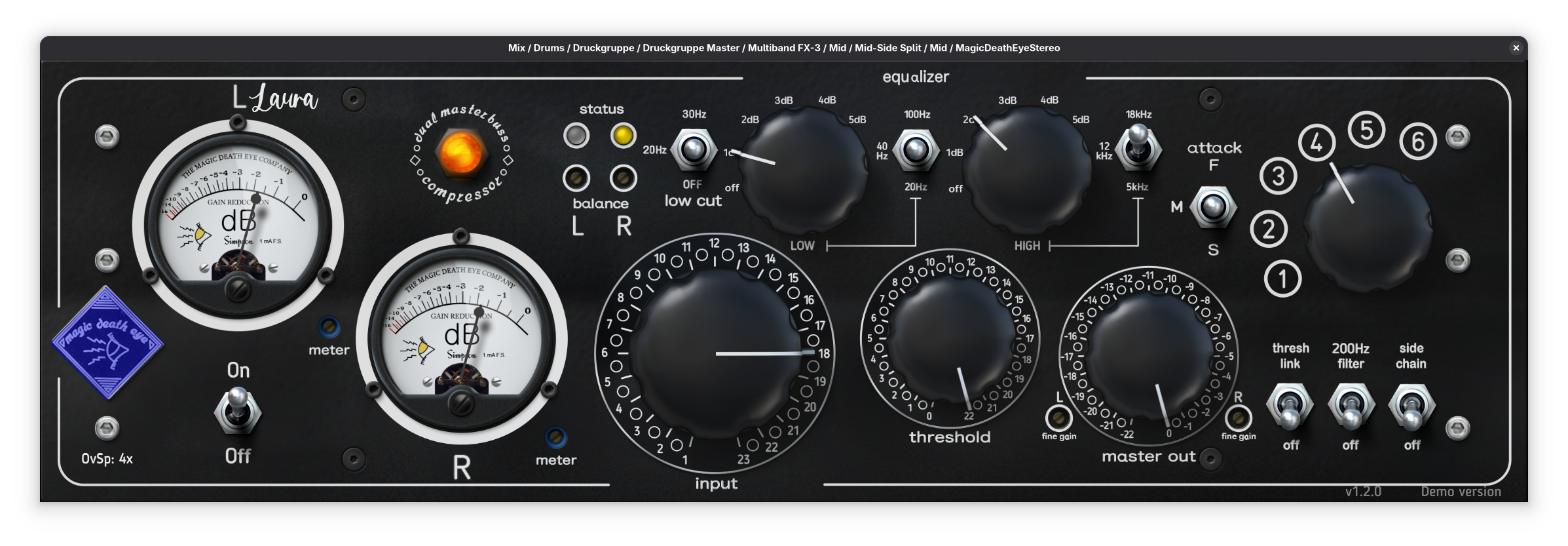This screenshot has width=1568, height=546.
Task: Click the blue magic death eye logo badge
Action: 107,342
